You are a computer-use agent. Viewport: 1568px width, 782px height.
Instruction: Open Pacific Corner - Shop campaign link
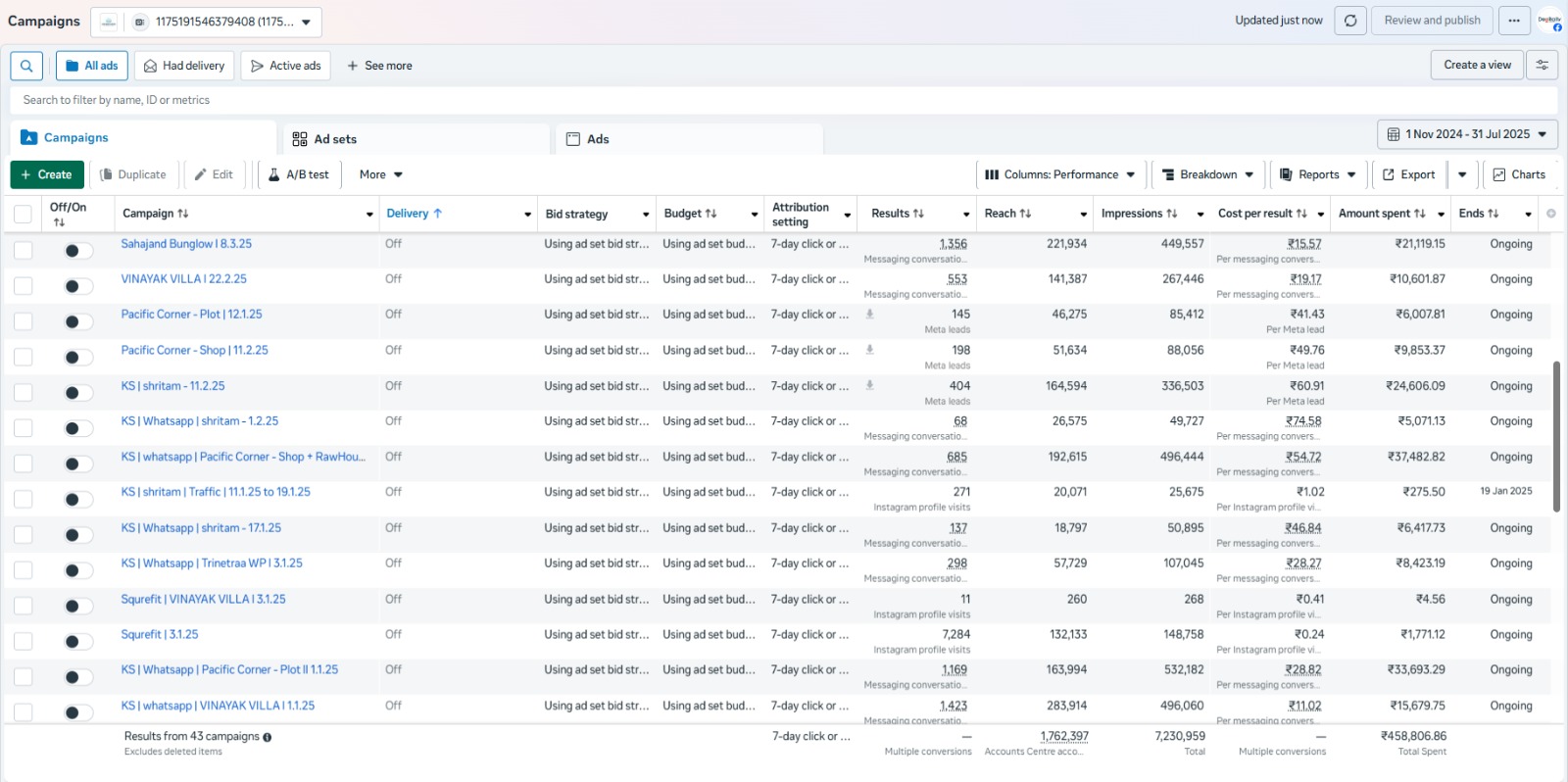(x=194, y=350)
